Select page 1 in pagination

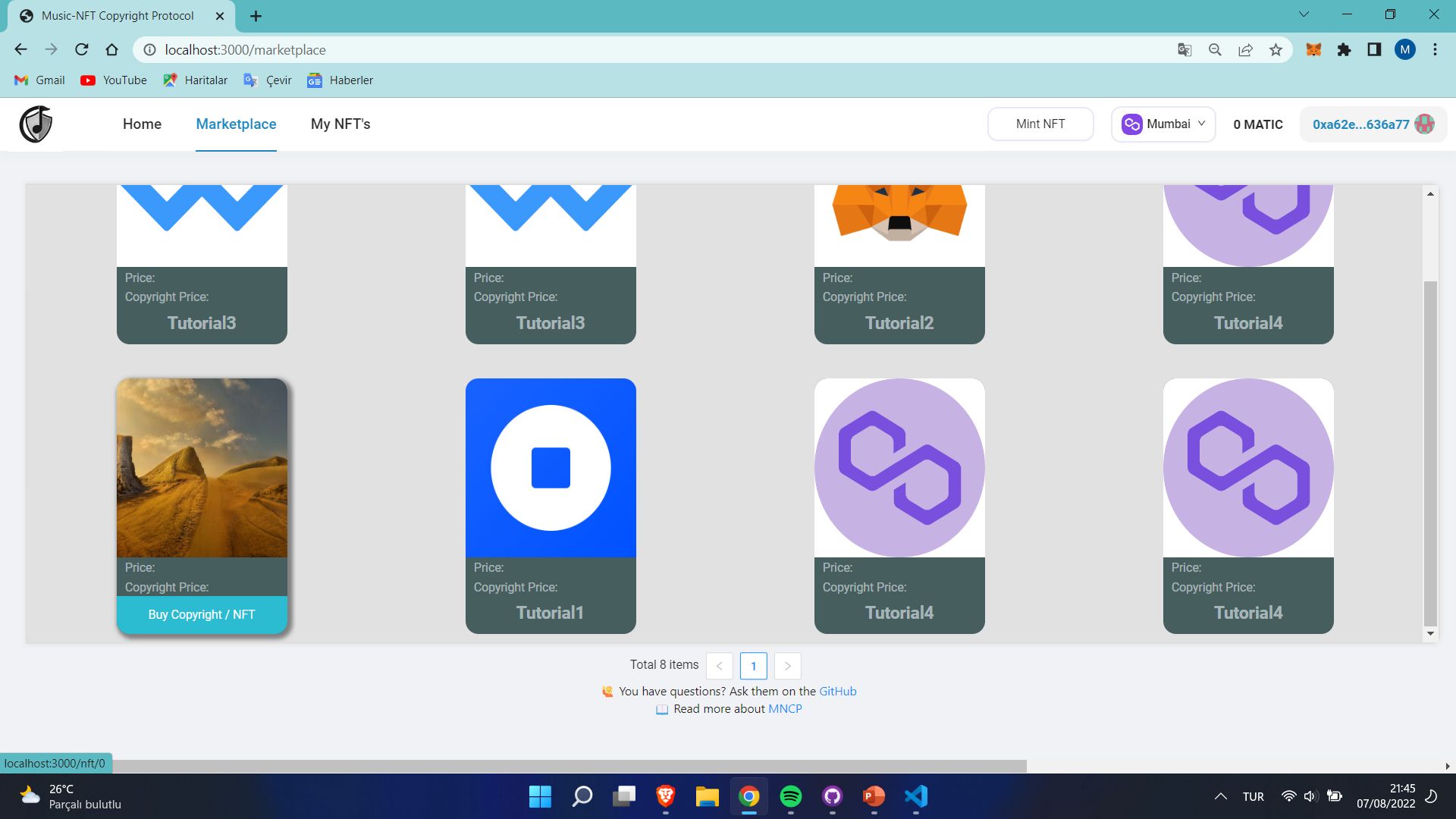coord(753,666)
